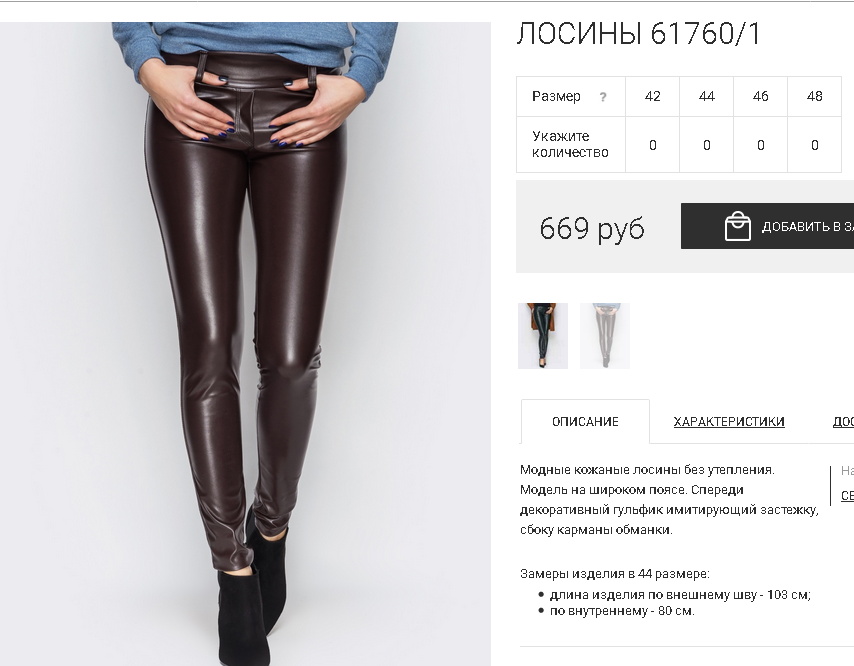This screenshot has width=854, height=666.
Task: Click the size 46 column header
Action: [760, 96]
